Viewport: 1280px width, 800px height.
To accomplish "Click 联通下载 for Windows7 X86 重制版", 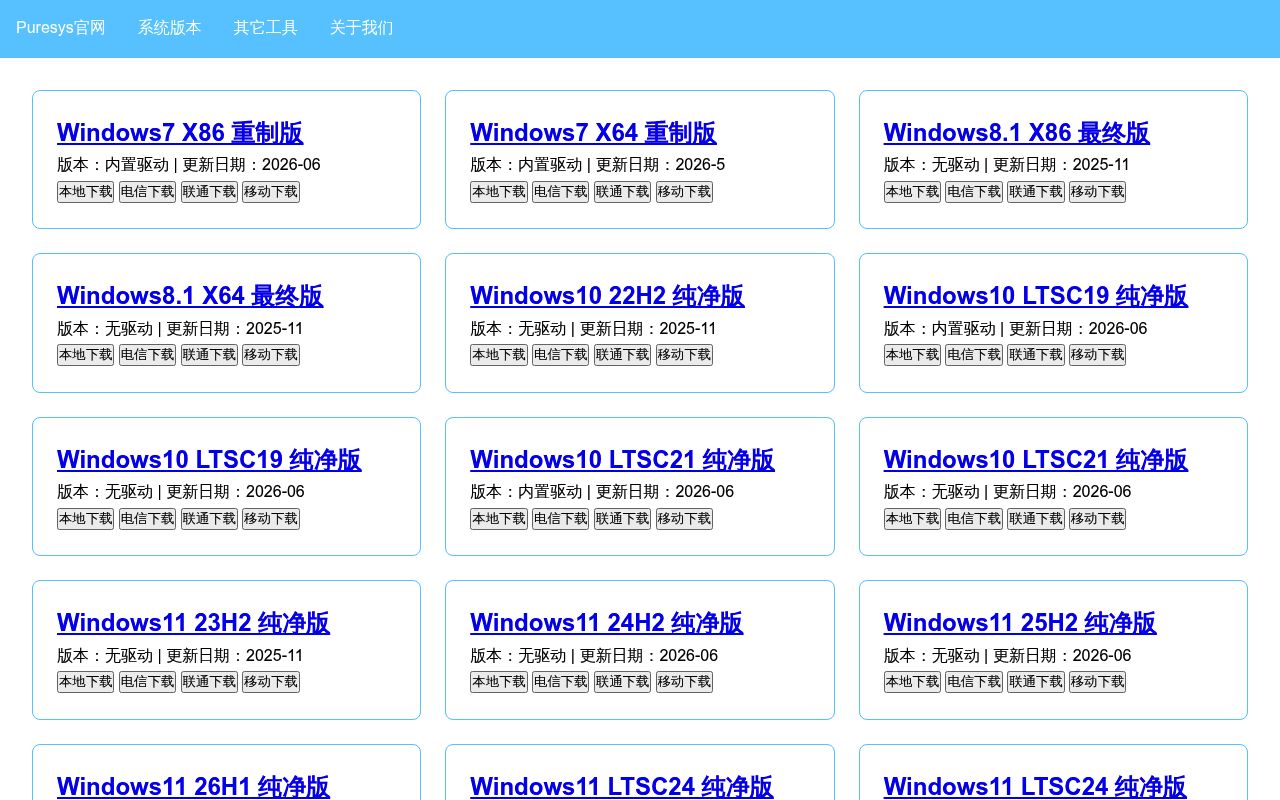I will tap(209, 192).
